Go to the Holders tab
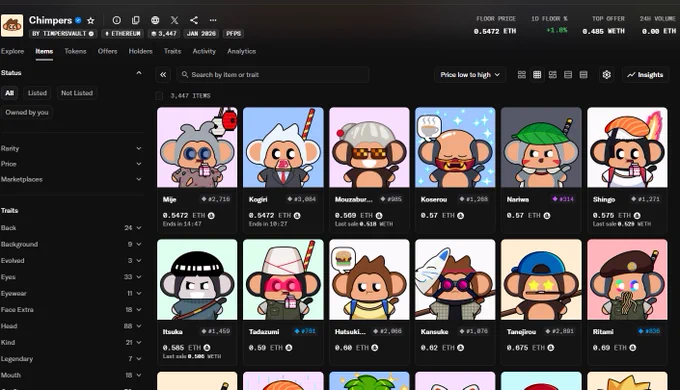 pyautogui.click(x=141, y=51)
